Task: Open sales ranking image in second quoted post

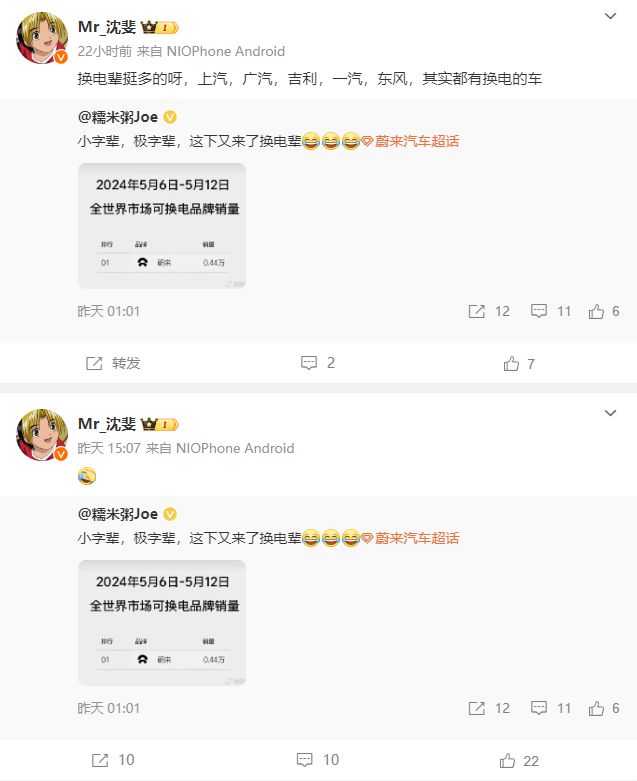Action: pyautogui.click(x=162, y=623)
